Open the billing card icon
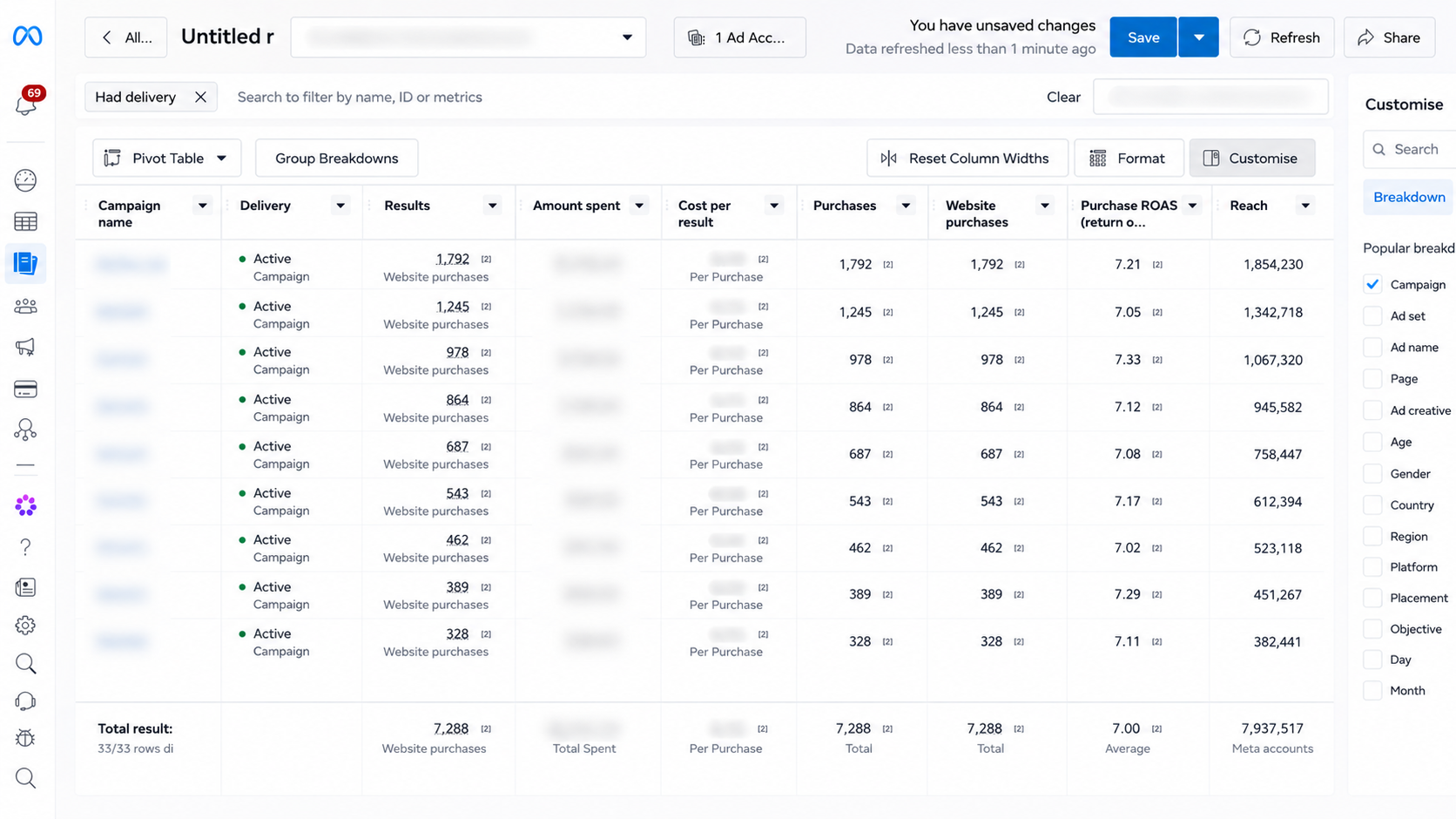Viewport: 1456px width, 819px height. [x=25, y=389]
